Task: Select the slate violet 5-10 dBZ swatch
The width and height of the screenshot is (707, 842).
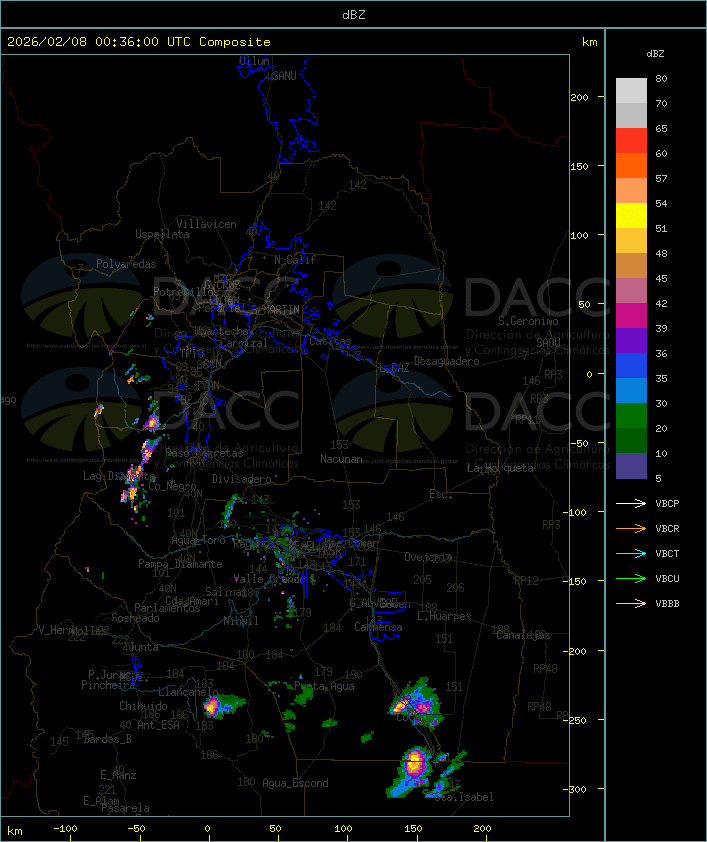Action: 631,466
